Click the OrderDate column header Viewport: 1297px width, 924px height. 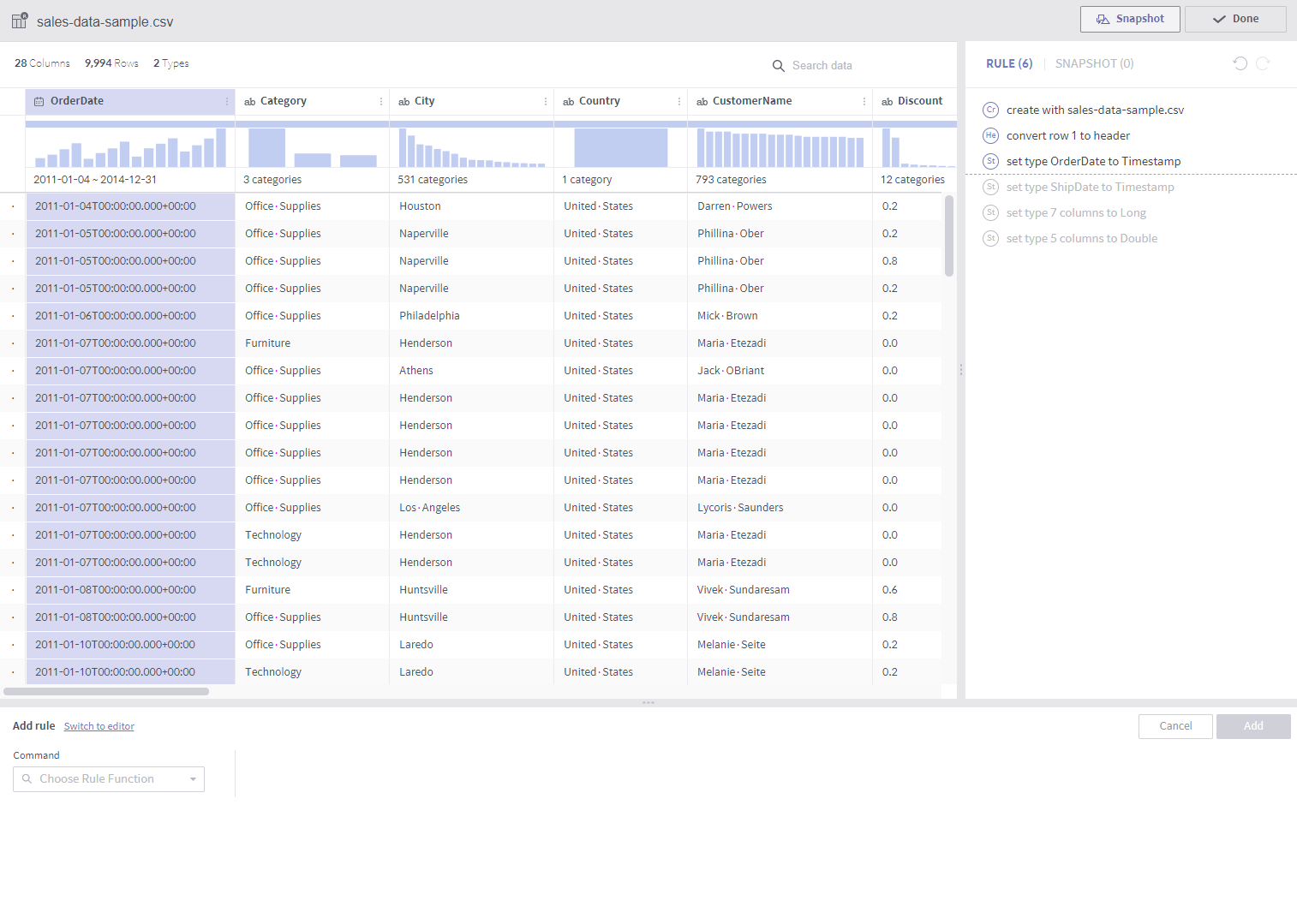(130, 101)
